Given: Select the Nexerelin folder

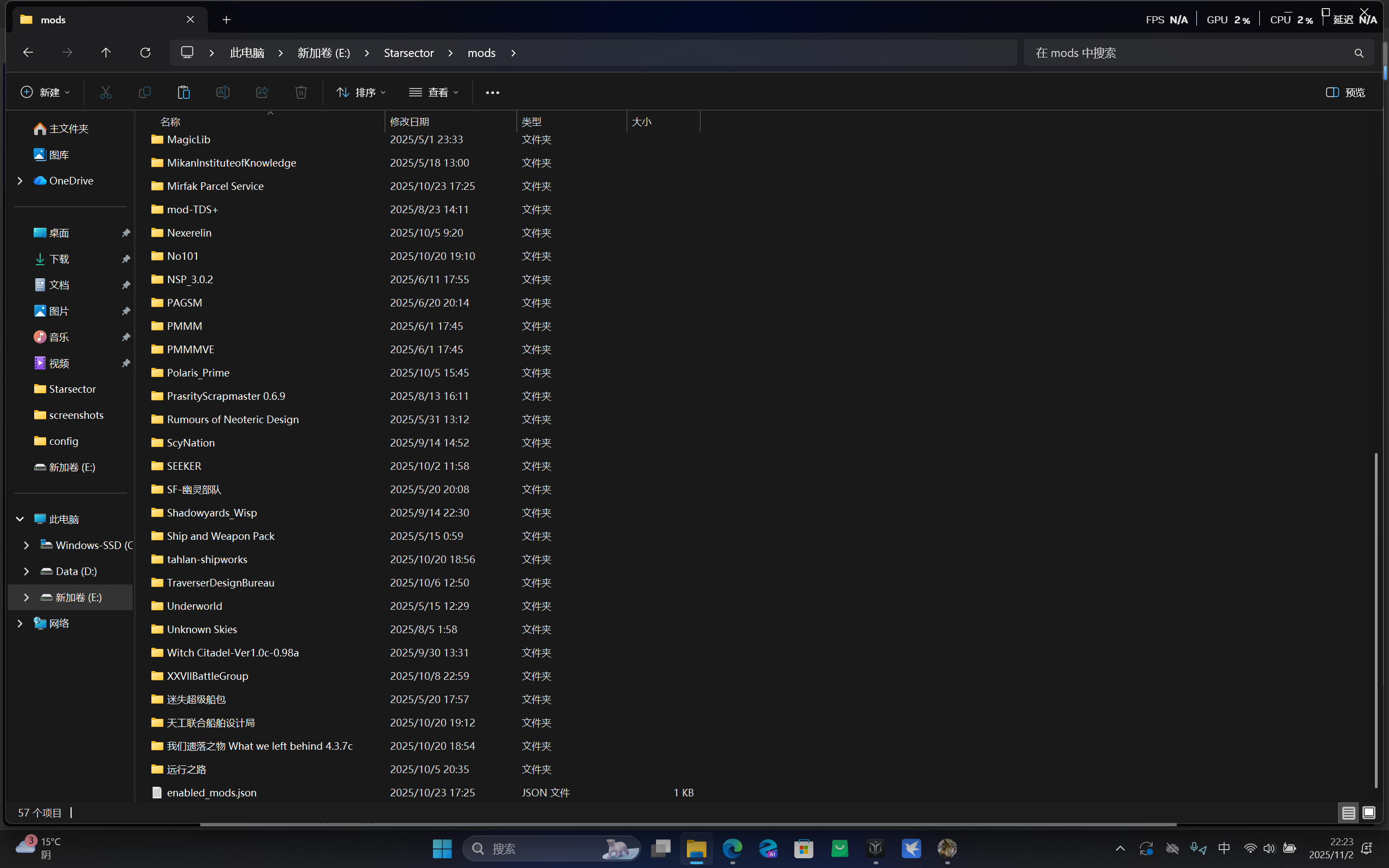Looking at the screenshot, I should point(189,233).
